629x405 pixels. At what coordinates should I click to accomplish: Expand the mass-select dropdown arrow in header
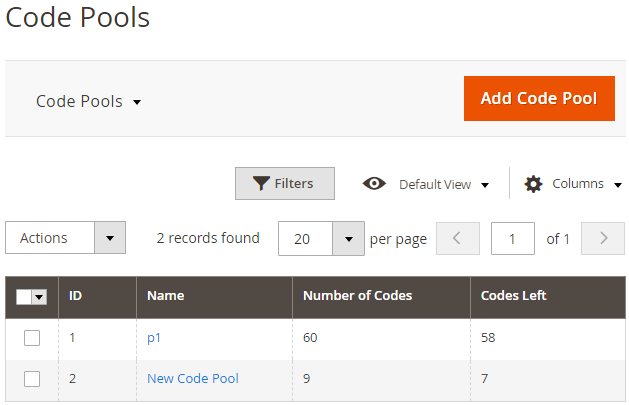click(x=39, y=297)
